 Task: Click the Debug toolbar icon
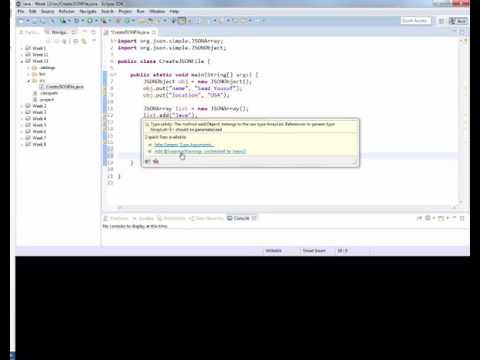[77, 21]
